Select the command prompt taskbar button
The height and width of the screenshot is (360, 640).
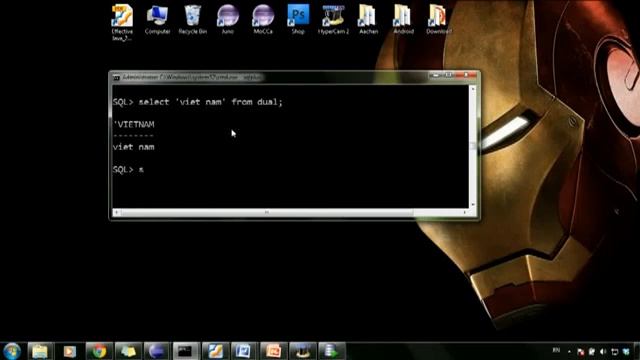point(186,351)
